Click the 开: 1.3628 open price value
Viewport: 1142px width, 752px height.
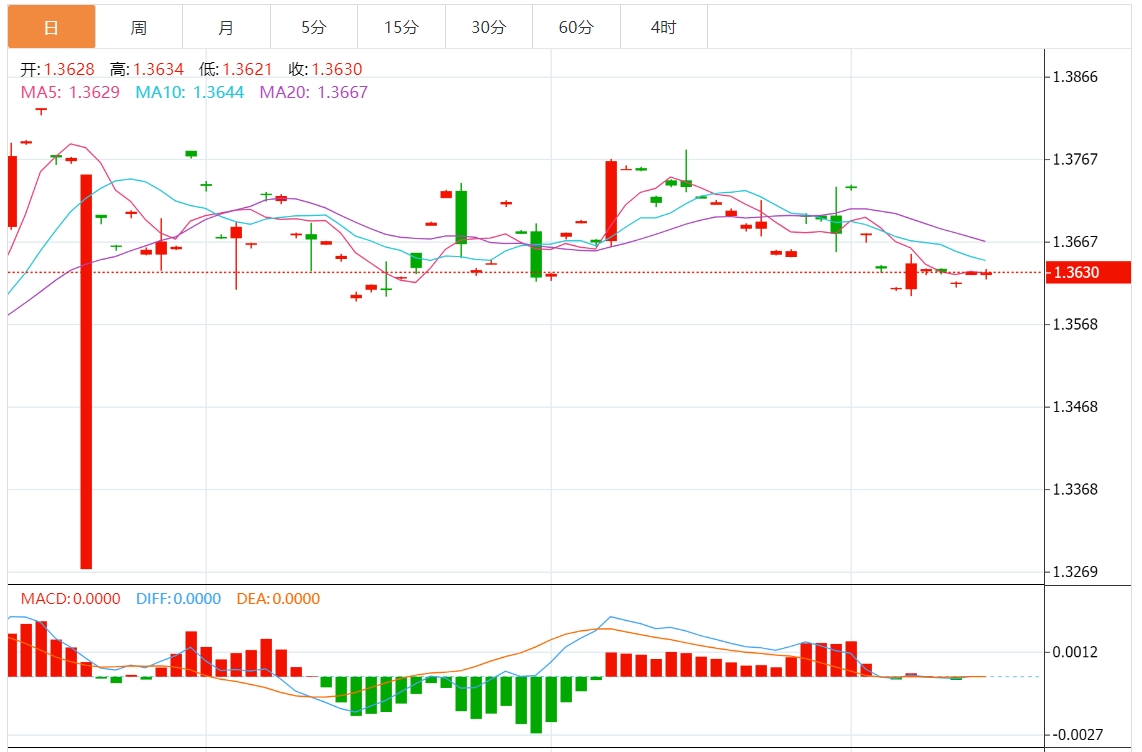click(x=58, y=69)
